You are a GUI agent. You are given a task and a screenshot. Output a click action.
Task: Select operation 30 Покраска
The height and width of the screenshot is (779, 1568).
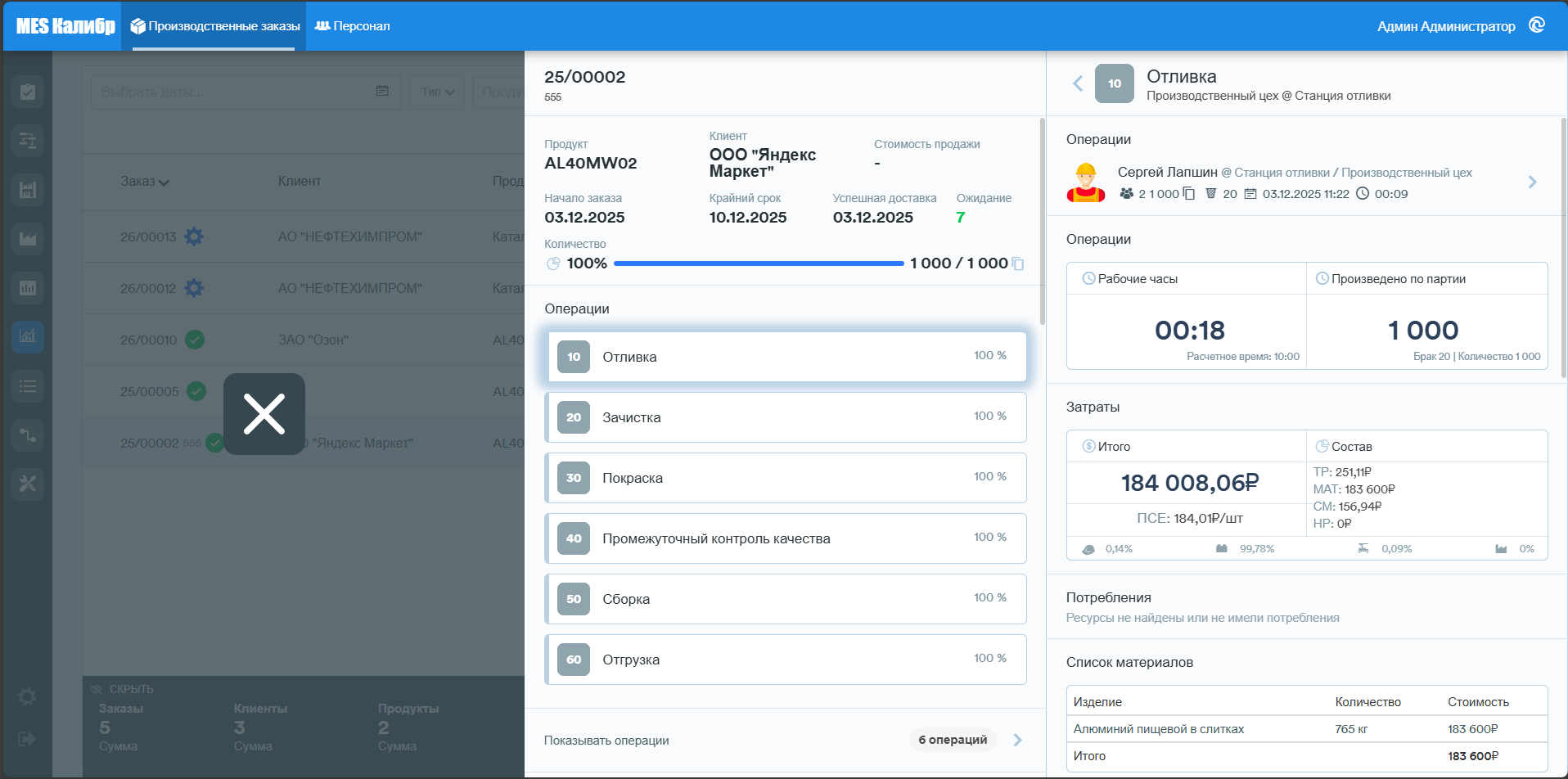(786, 478)
